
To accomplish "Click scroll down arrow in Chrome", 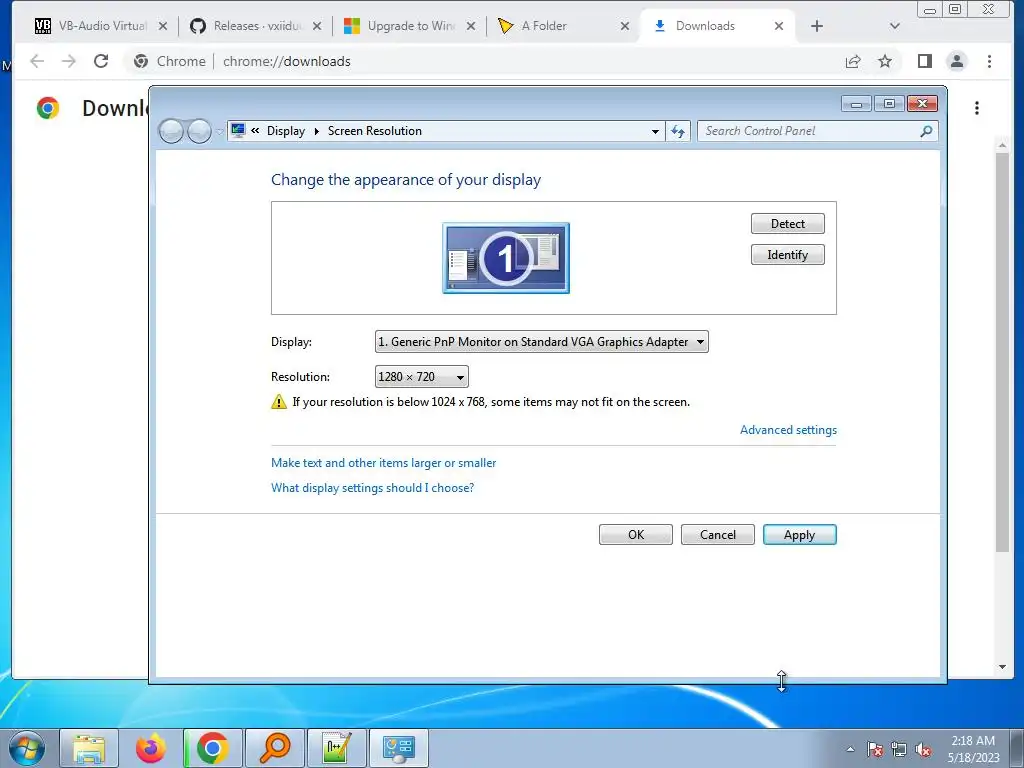I will point(1002,667).
